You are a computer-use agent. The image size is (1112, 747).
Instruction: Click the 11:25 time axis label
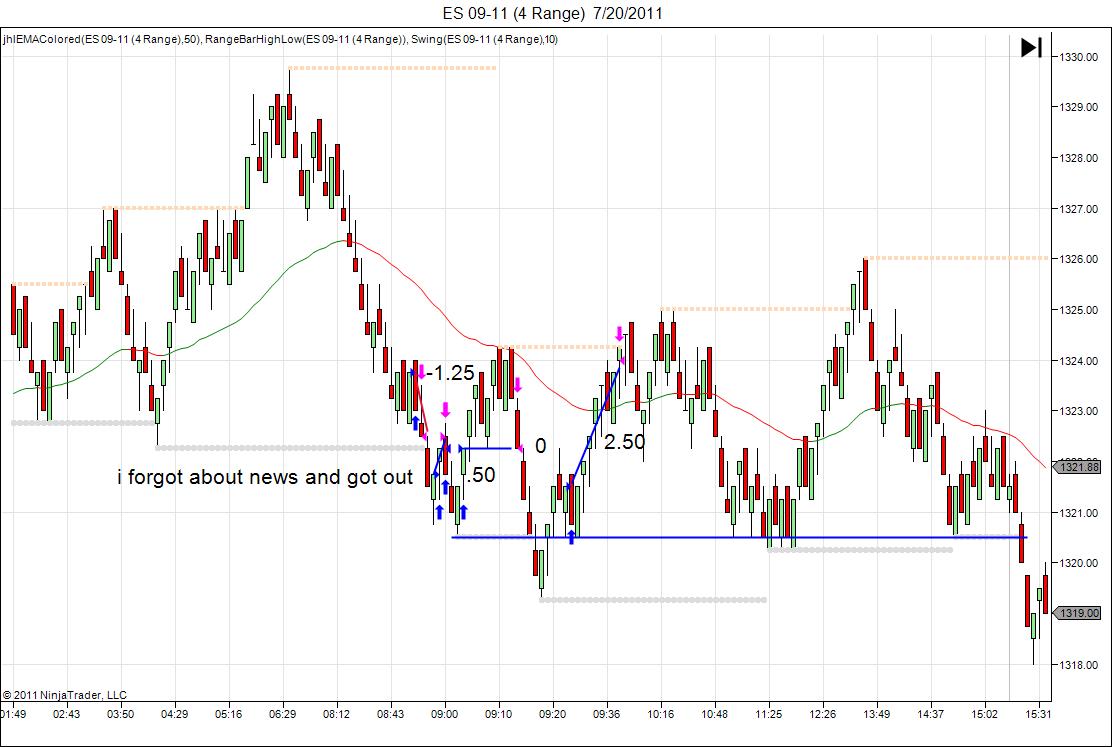point(769,714)
